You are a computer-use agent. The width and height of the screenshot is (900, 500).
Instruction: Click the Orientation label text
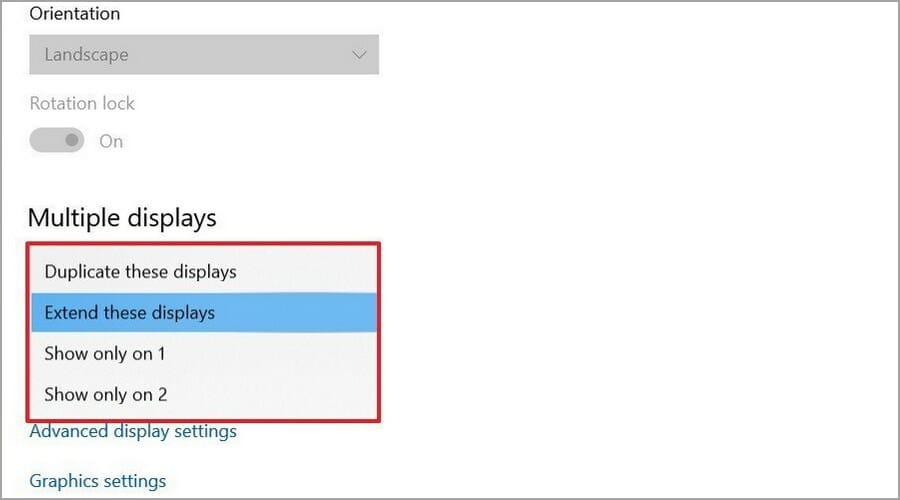(x=75, y=13)
